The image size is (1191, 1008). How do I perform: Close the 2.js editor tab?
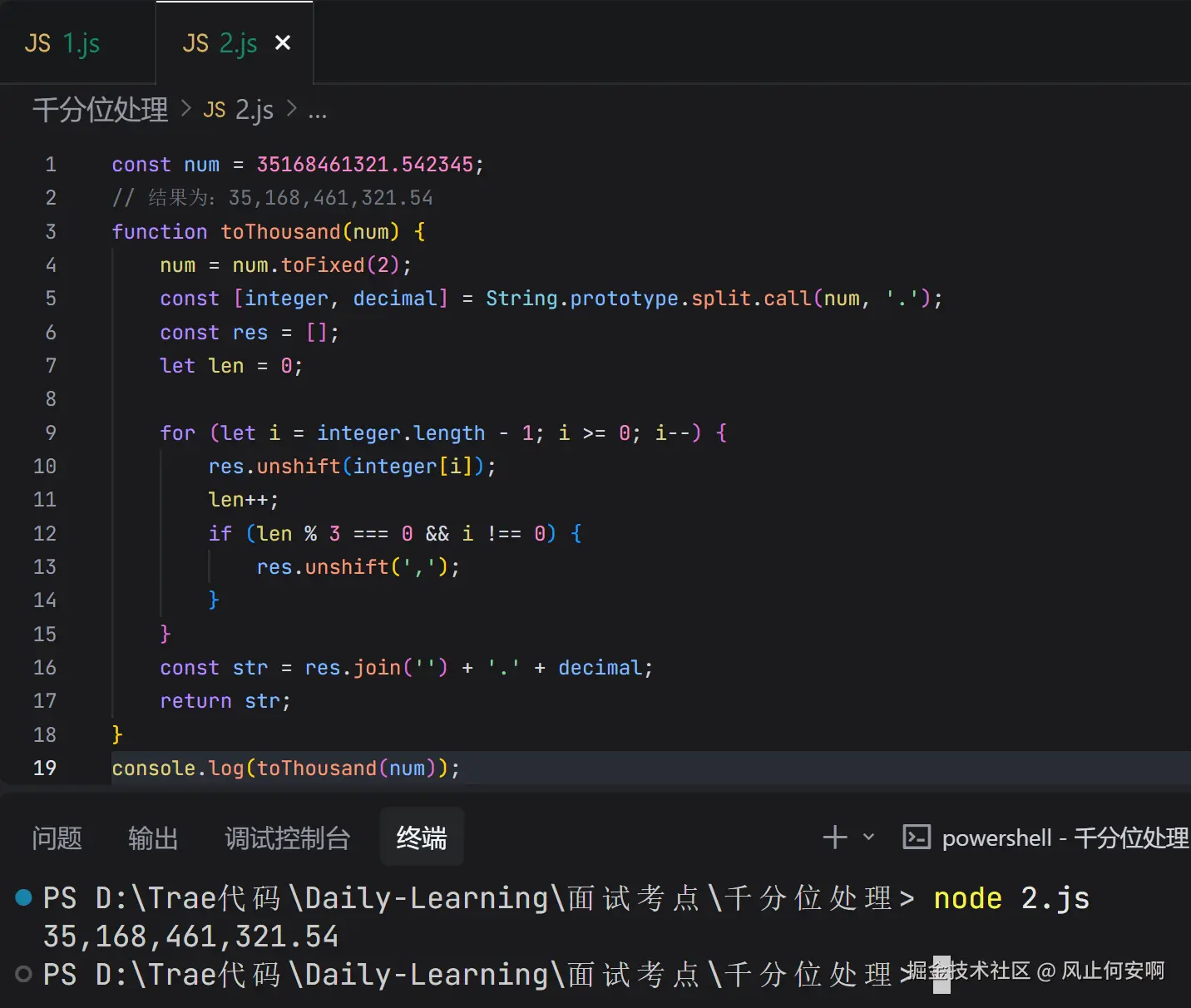283,42
